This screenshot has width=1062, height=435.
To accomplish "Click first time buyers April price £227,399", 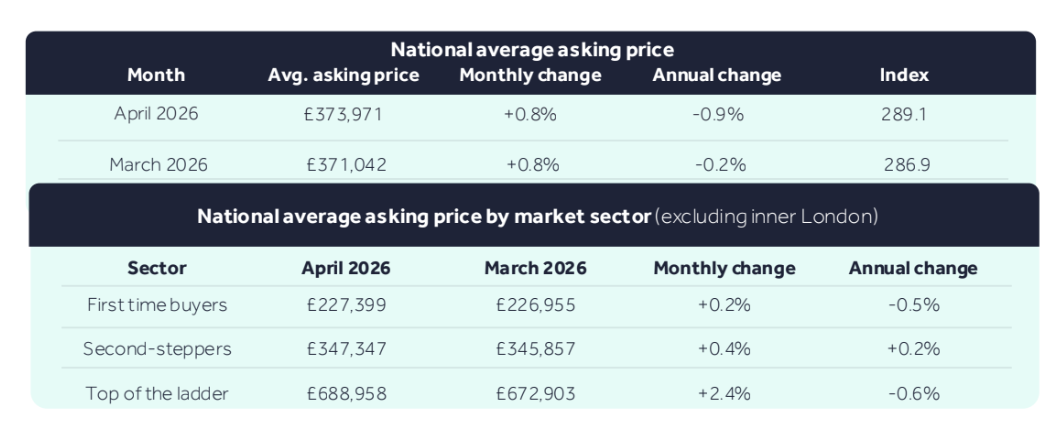I will tap(346, 305).
